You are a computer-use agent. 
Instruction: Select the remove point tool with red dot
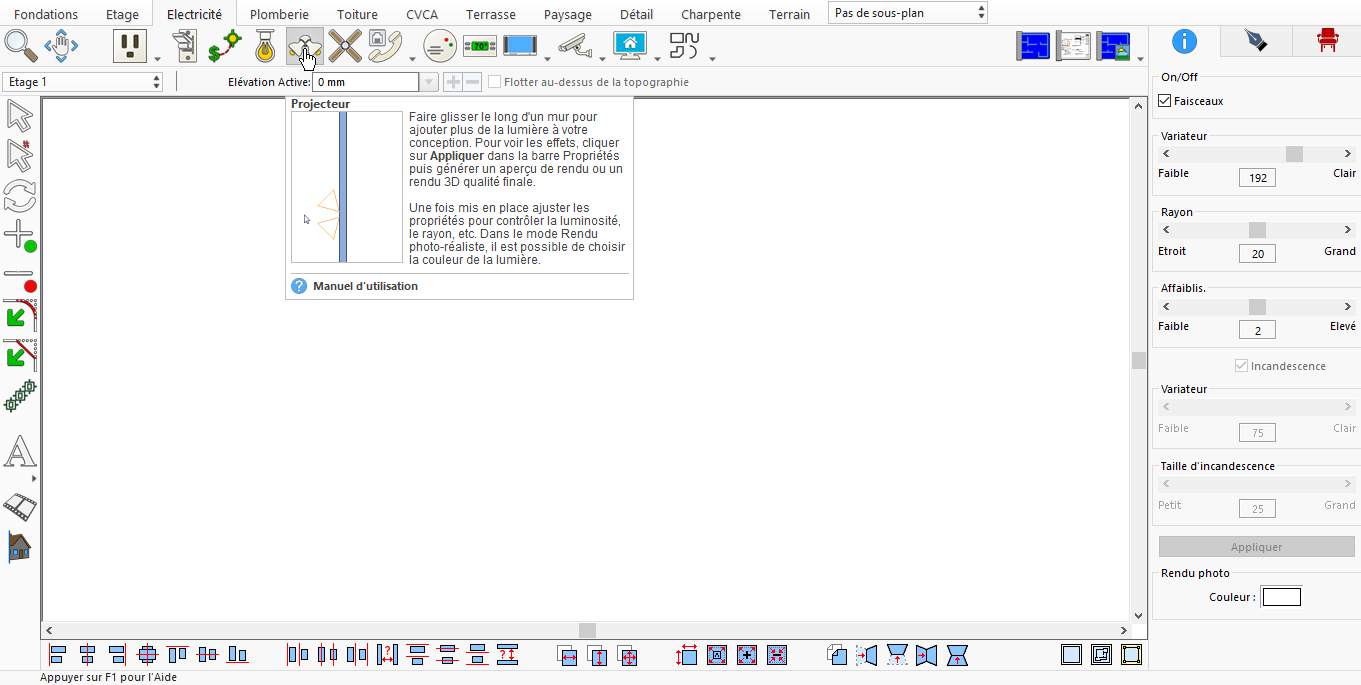click(x=20, y=279)
